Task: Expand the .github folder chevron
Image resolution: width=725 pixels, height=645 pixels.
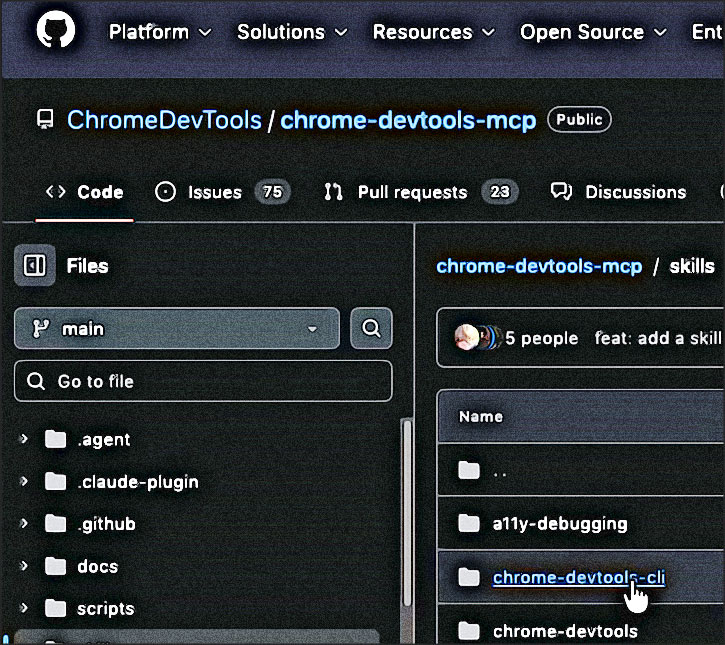Action: (23, 523)
